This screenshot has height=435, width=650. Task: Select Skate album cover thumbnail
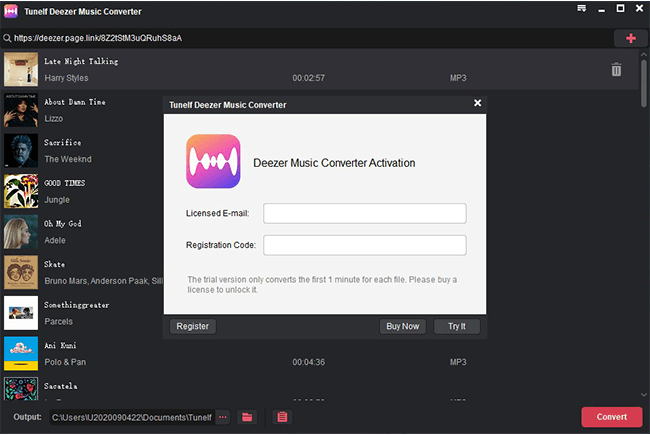point(21,272)
